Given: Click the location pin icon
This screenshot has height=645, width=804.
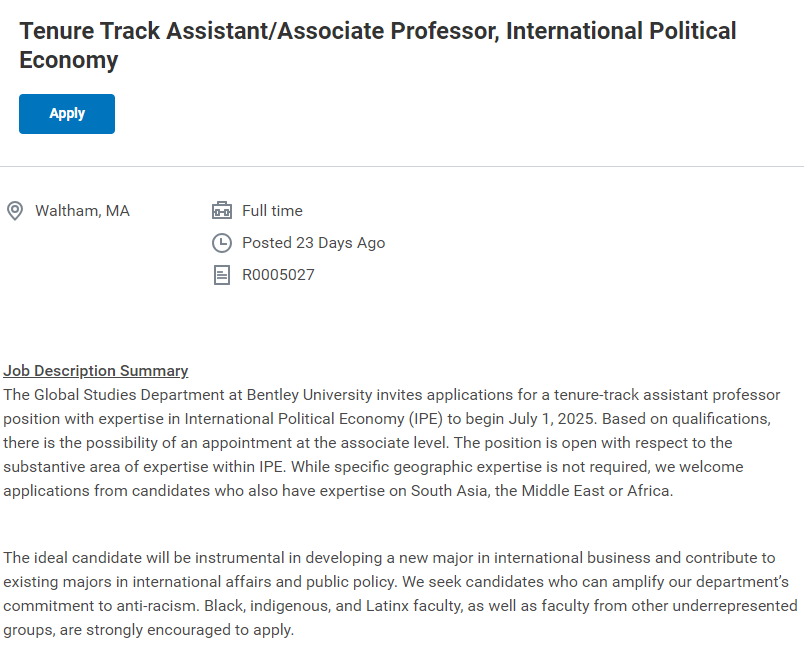Looking at the screenshot, I should pyautogui.click(x=15, y=211).
